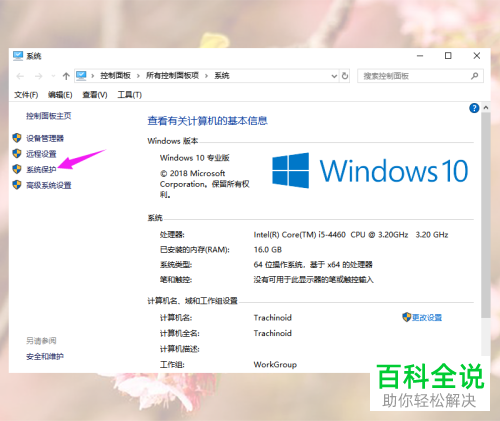Click the Forward navigation arrow
The width and height of the screenshot is (500, 421).
[x=38, y=76]
